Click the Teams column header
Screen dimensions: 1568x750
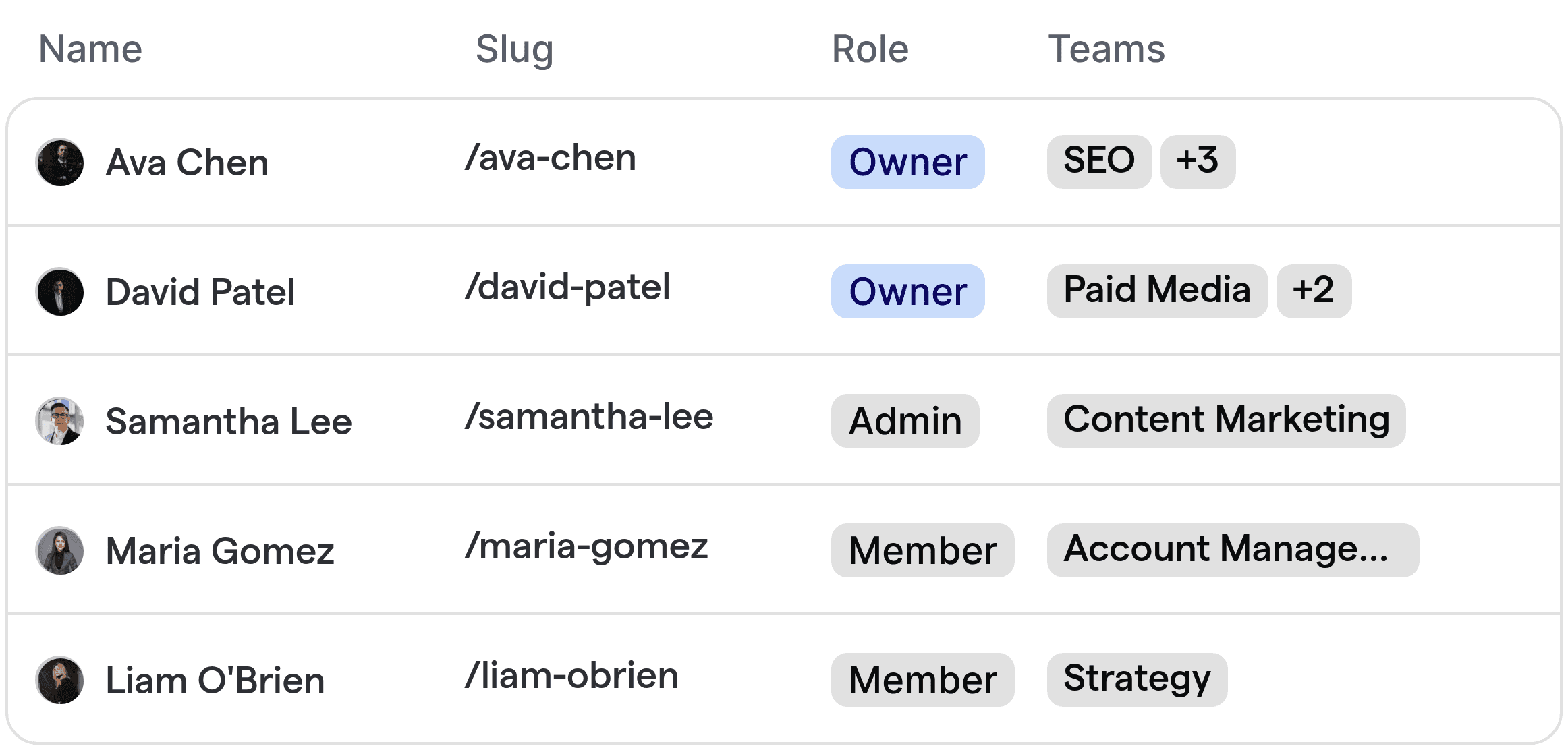click(x=1107, y=49)
